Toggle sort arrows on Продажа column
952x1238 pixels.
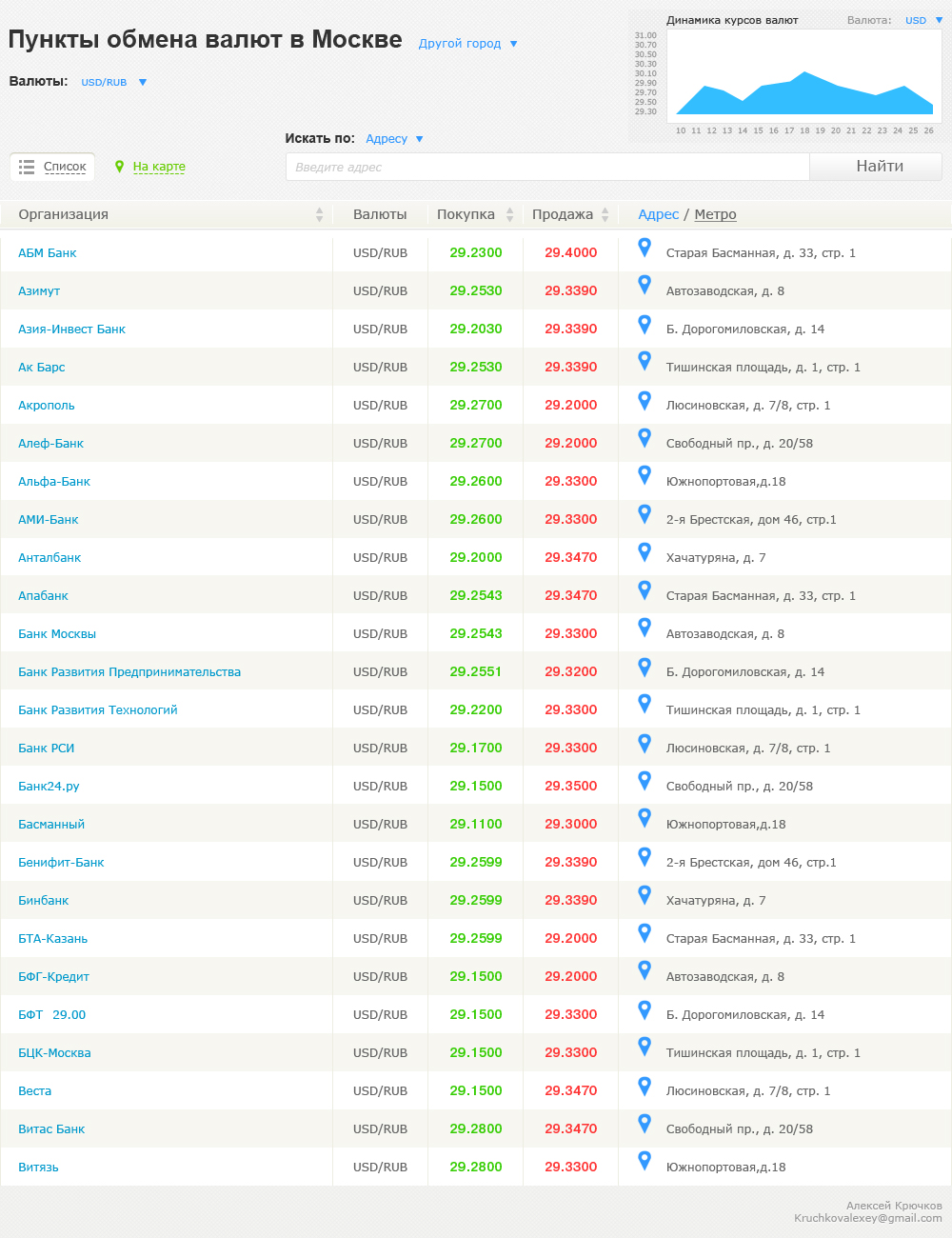(605, 215)
